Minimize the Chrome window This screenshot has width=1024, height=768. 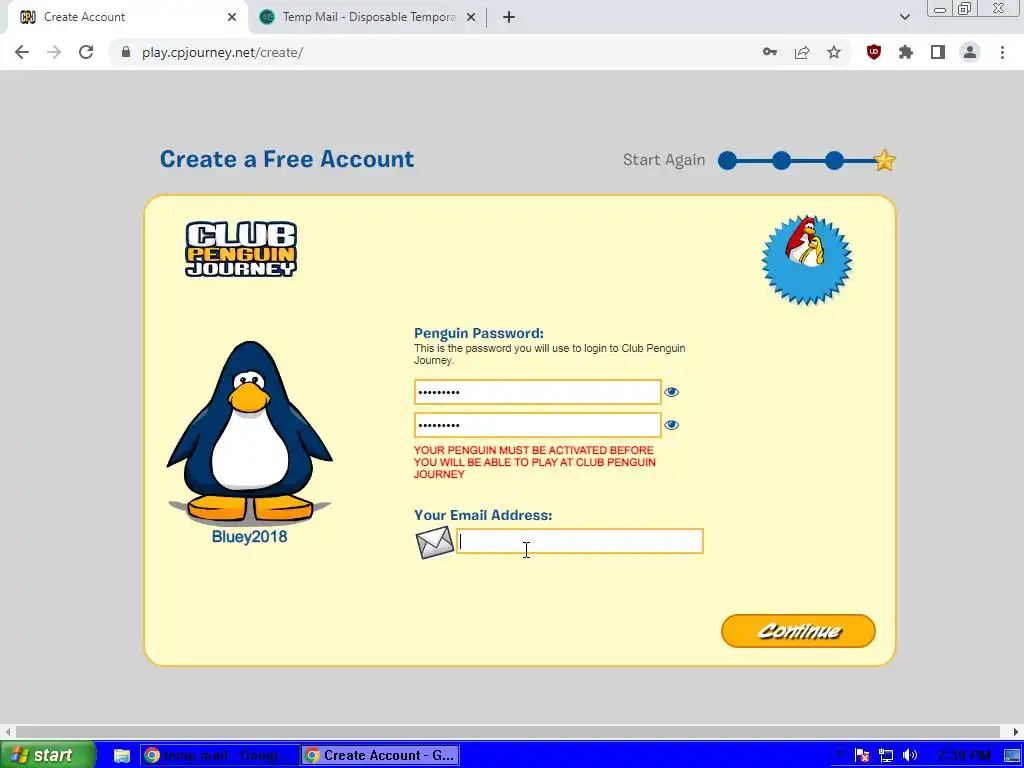click(x=940, y=8)
